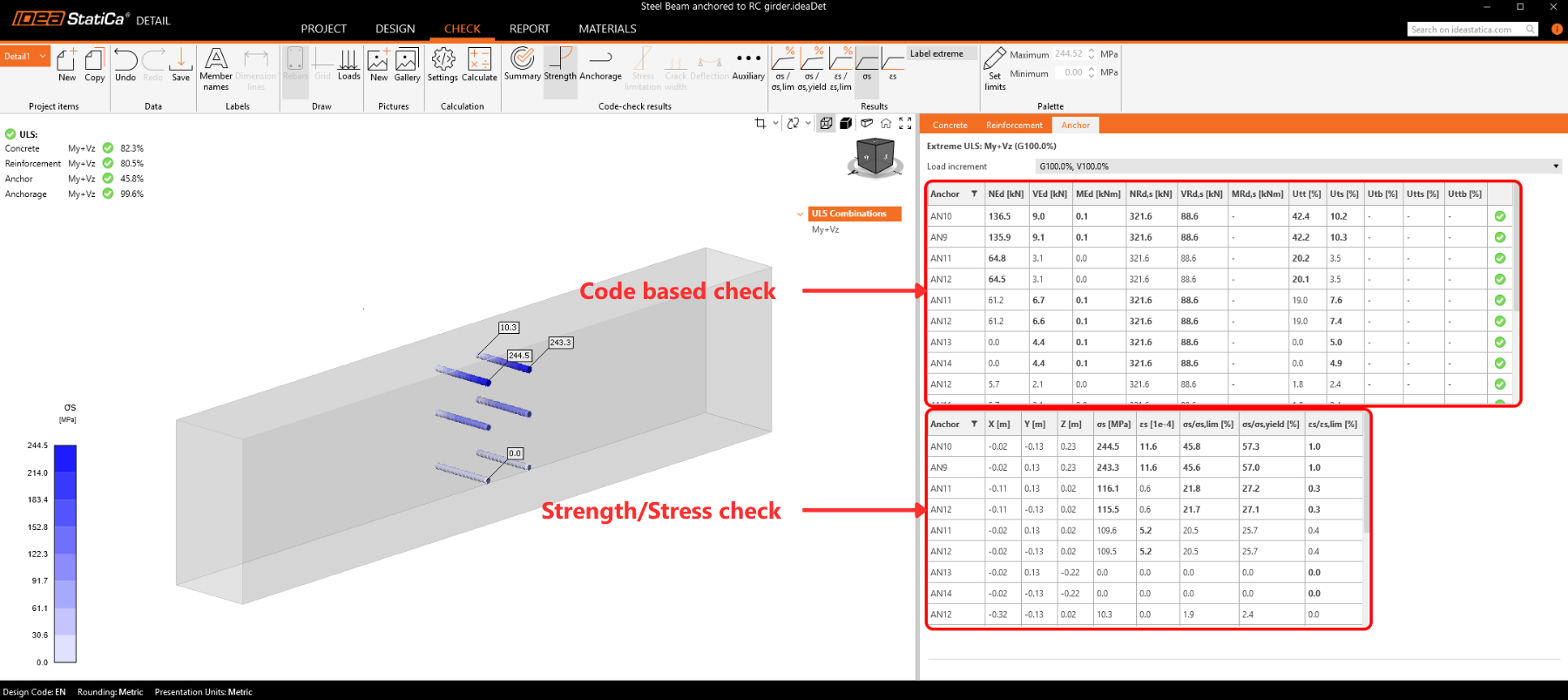
Task: Display σs/σs,lim results
Action: tap(783, 69)
